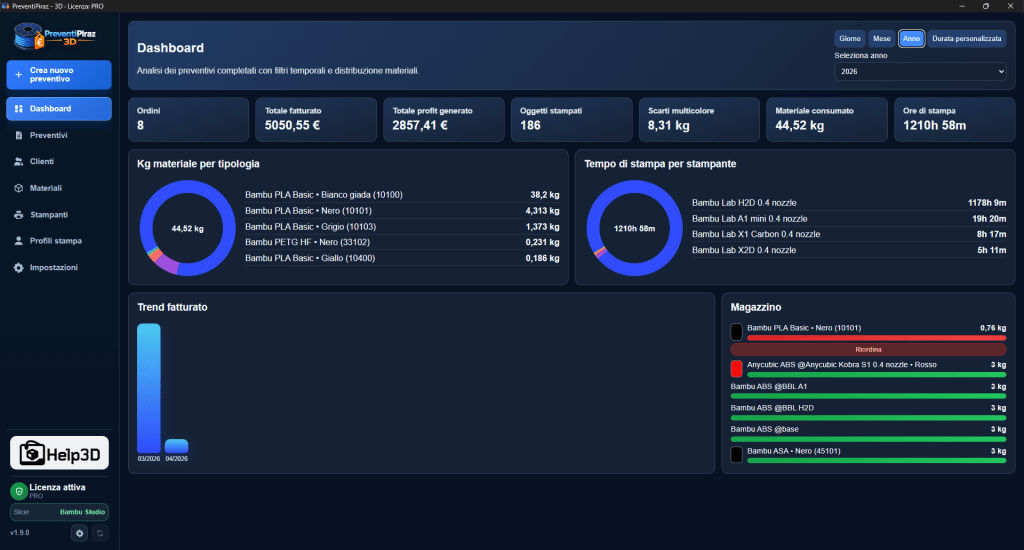Viewport: 1024px width, 550px height.
Task: Click the Bambu ABS @BBL A1 stock entry
Action: [x=868, y=391]
